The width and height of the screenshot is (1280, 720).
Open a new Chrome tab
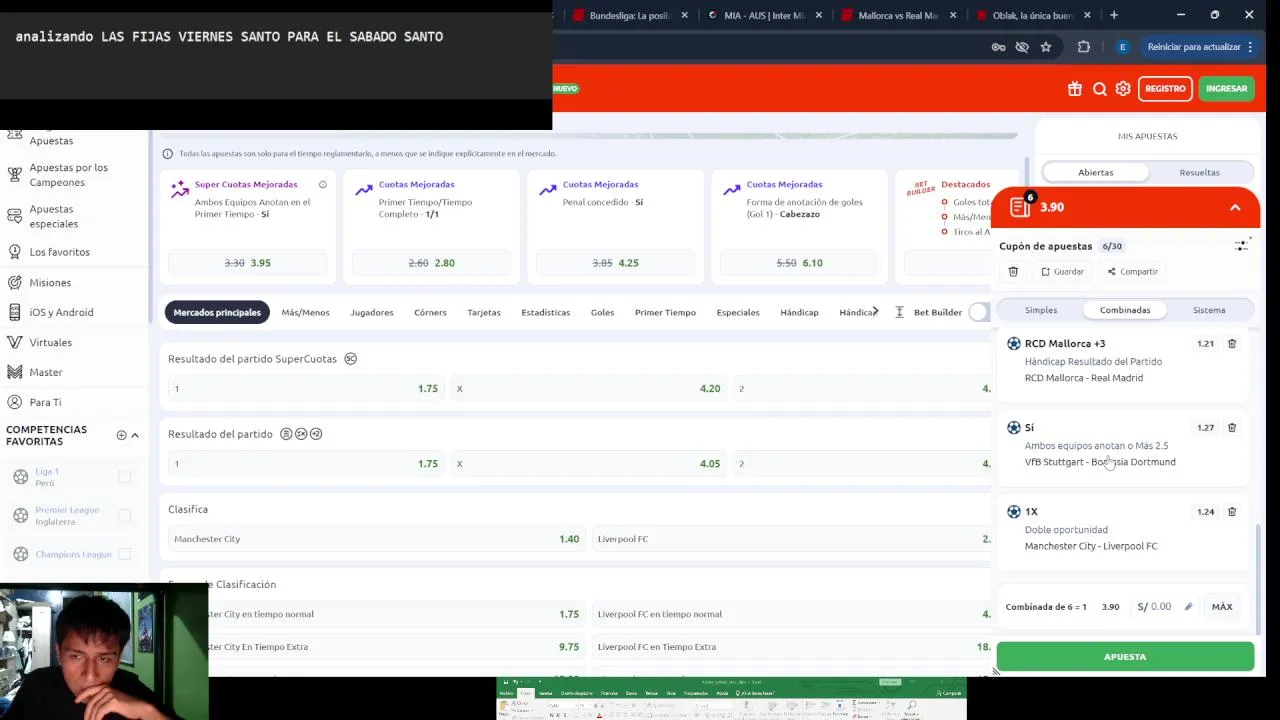point(1114,15)
